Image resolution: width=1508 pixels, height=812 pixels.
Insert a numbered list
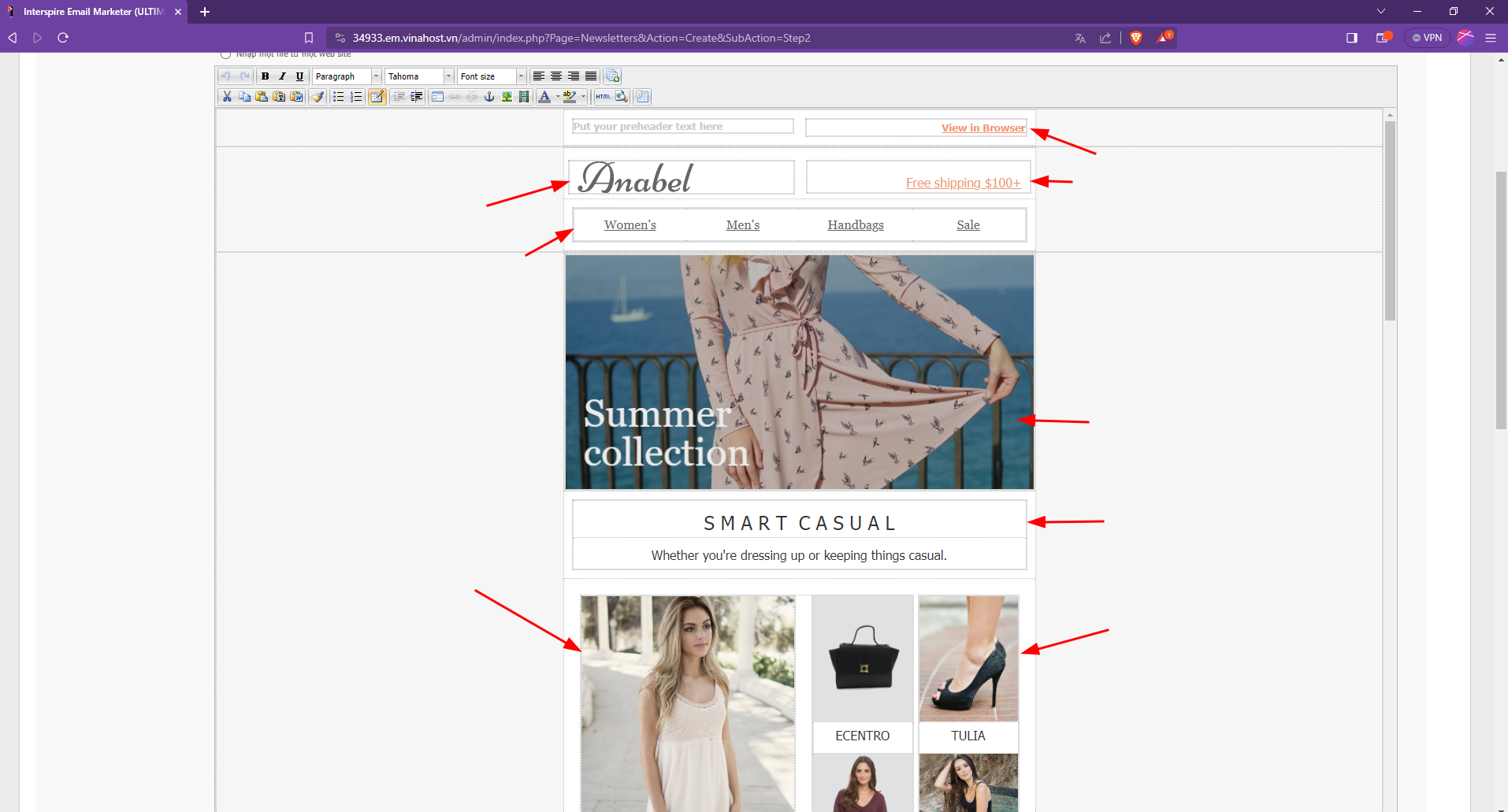(x=356, y=97)
